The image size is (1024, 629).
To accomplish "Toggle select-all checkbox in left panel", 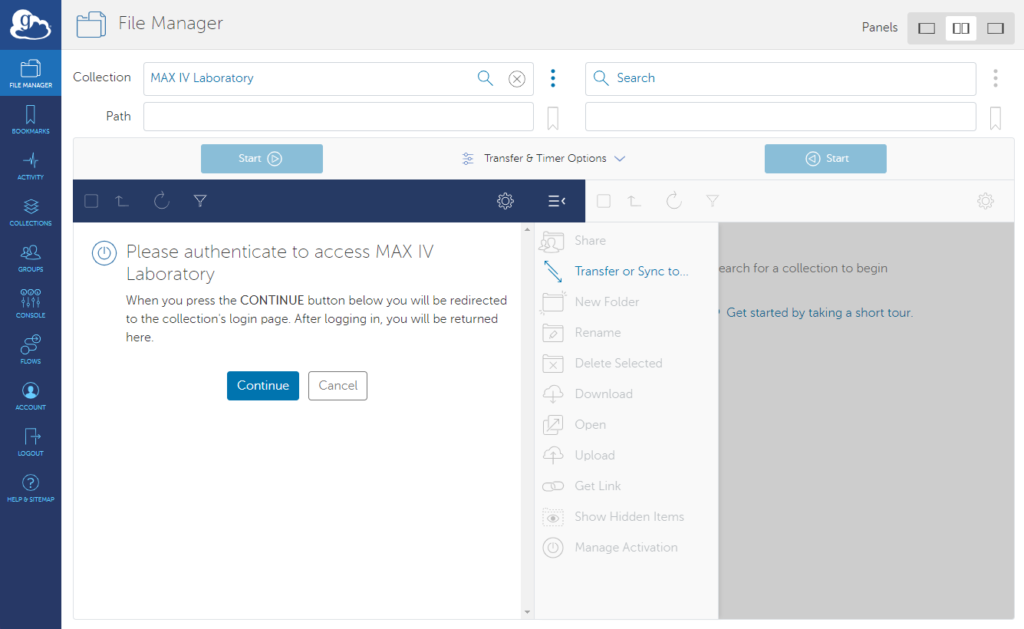I will (91, 201).
